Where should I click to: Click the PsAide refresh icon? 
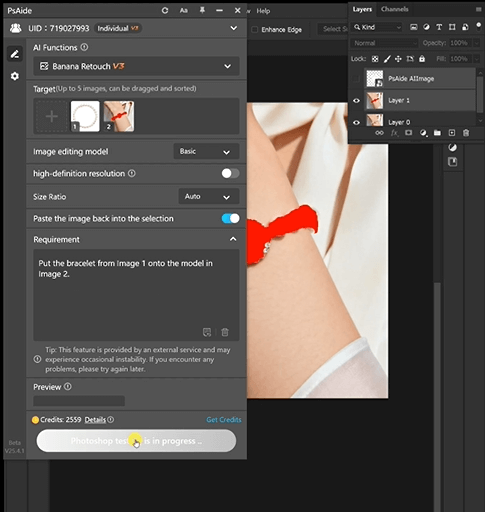click(x=165, y=10)
